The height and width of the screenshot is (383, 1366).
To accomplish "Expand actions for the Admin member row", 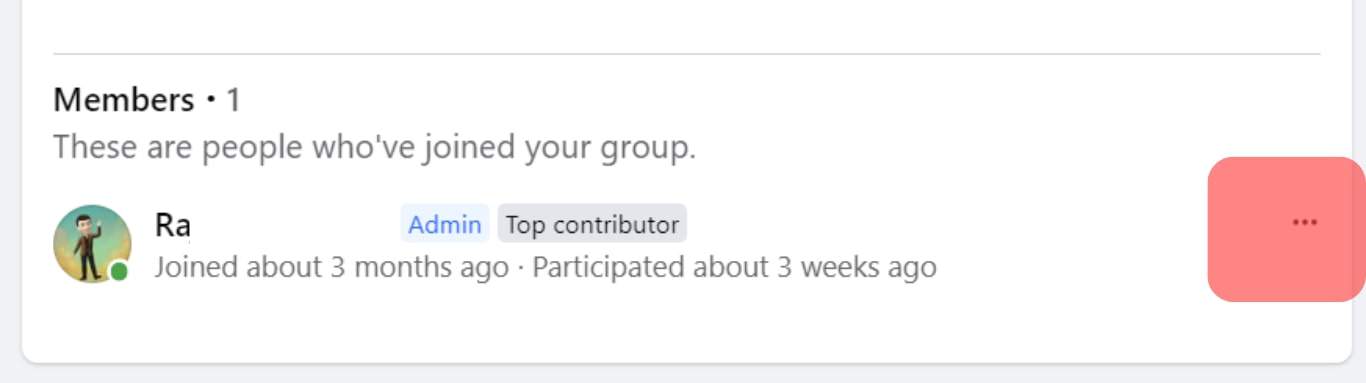I will pos(1304,223).
